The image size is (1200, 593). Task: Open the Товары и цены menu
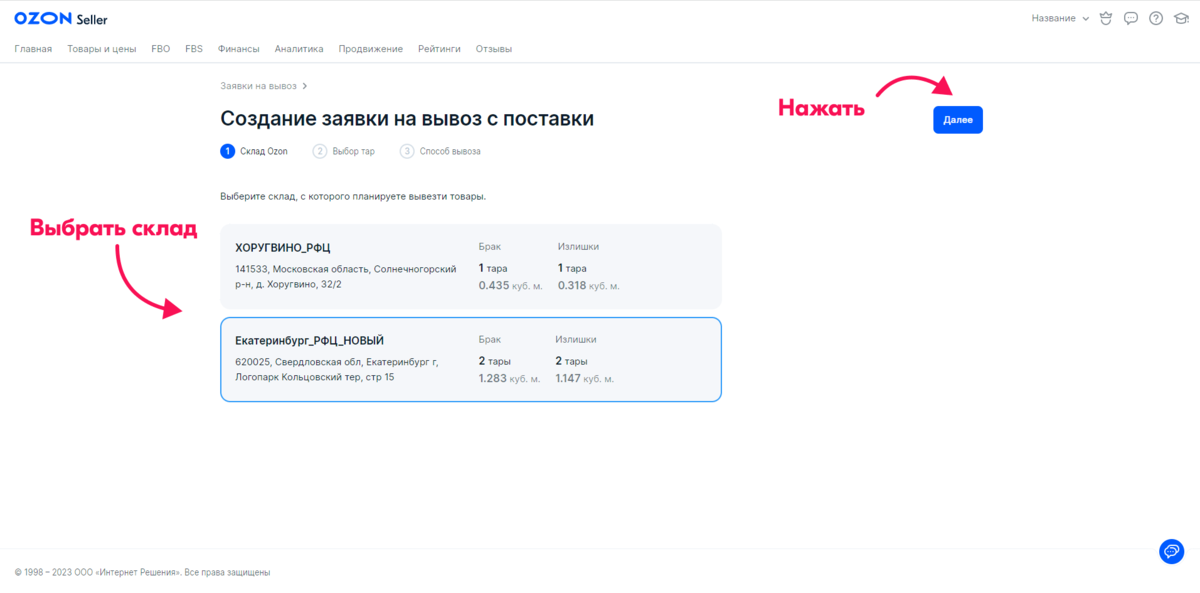tap(102, 48)
